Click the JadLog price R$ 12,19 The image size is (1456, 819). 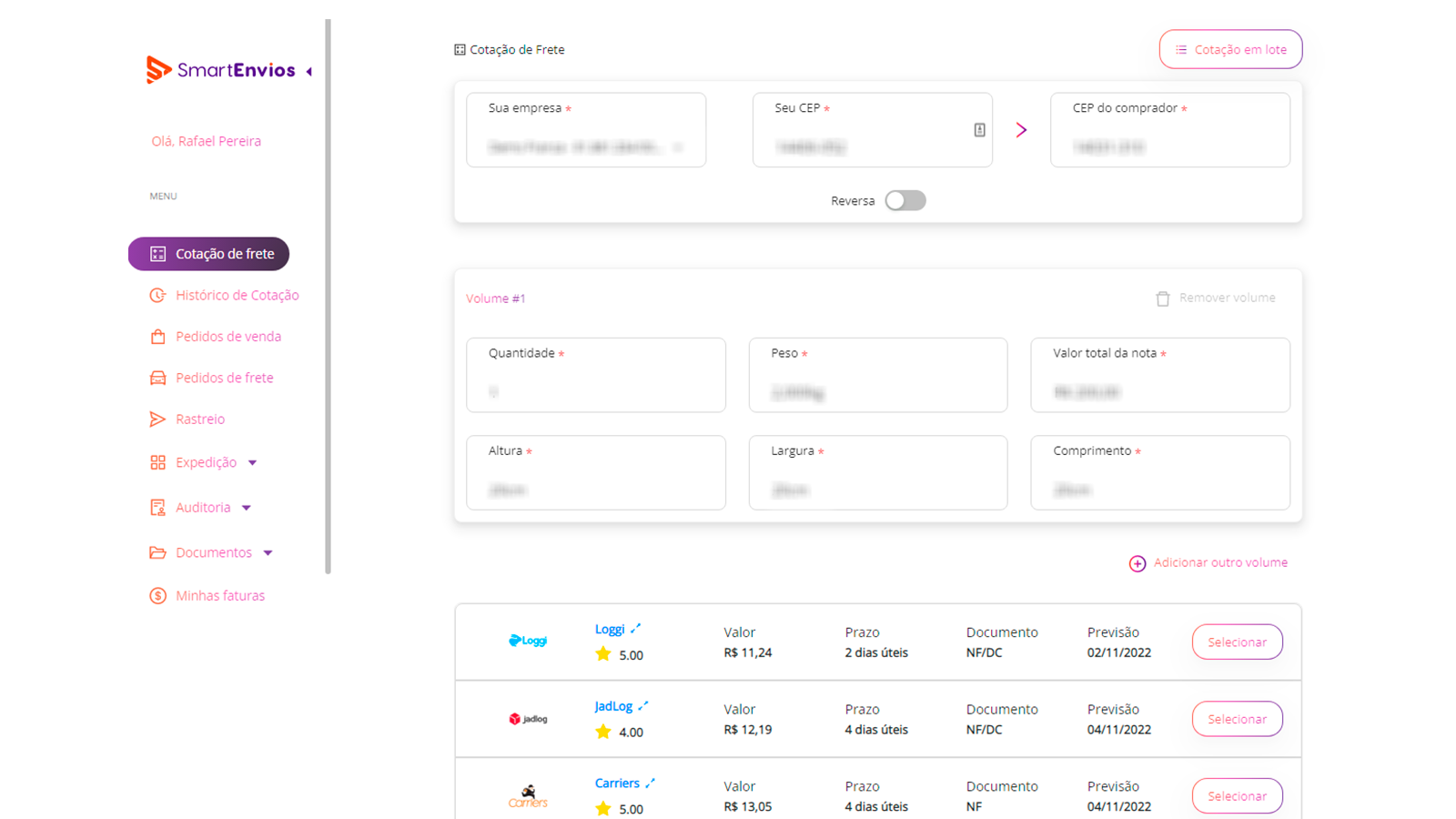pyautogui.click(x=748, y=730)
